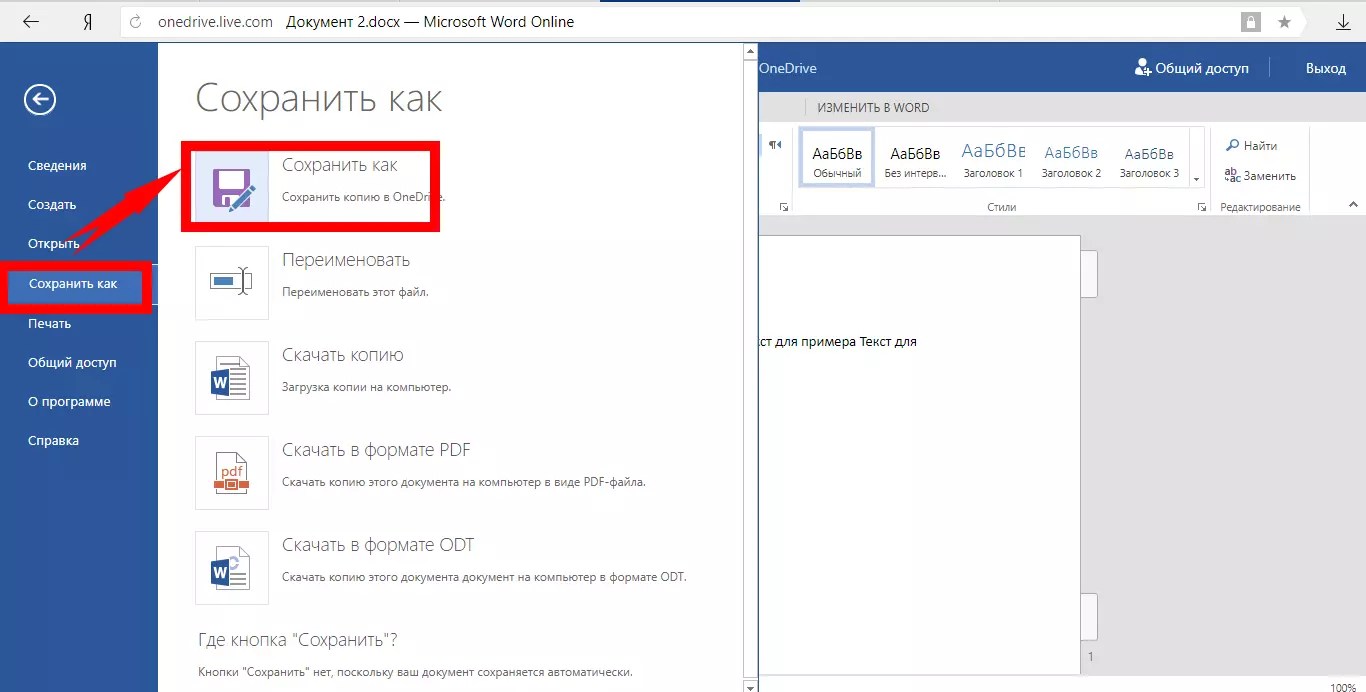Click the Найти search tool
Viewport: 1366px width, 692px height.
click(1252, 146)
